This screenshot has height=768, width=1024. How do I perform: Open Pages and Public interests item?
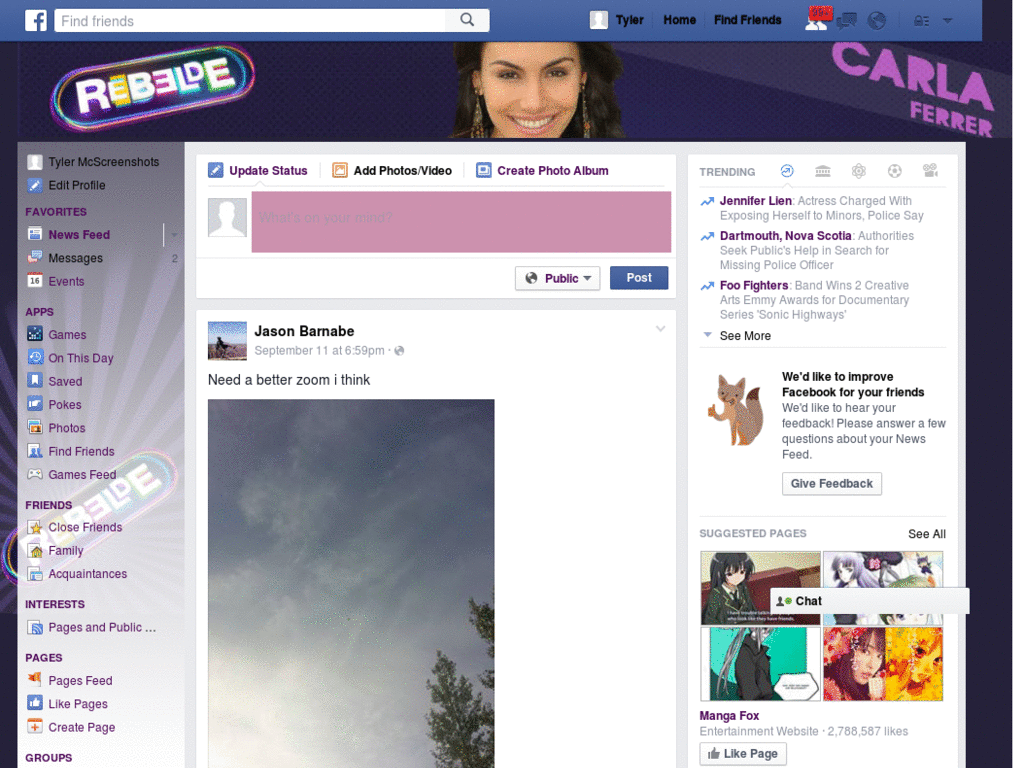[102, 628]
